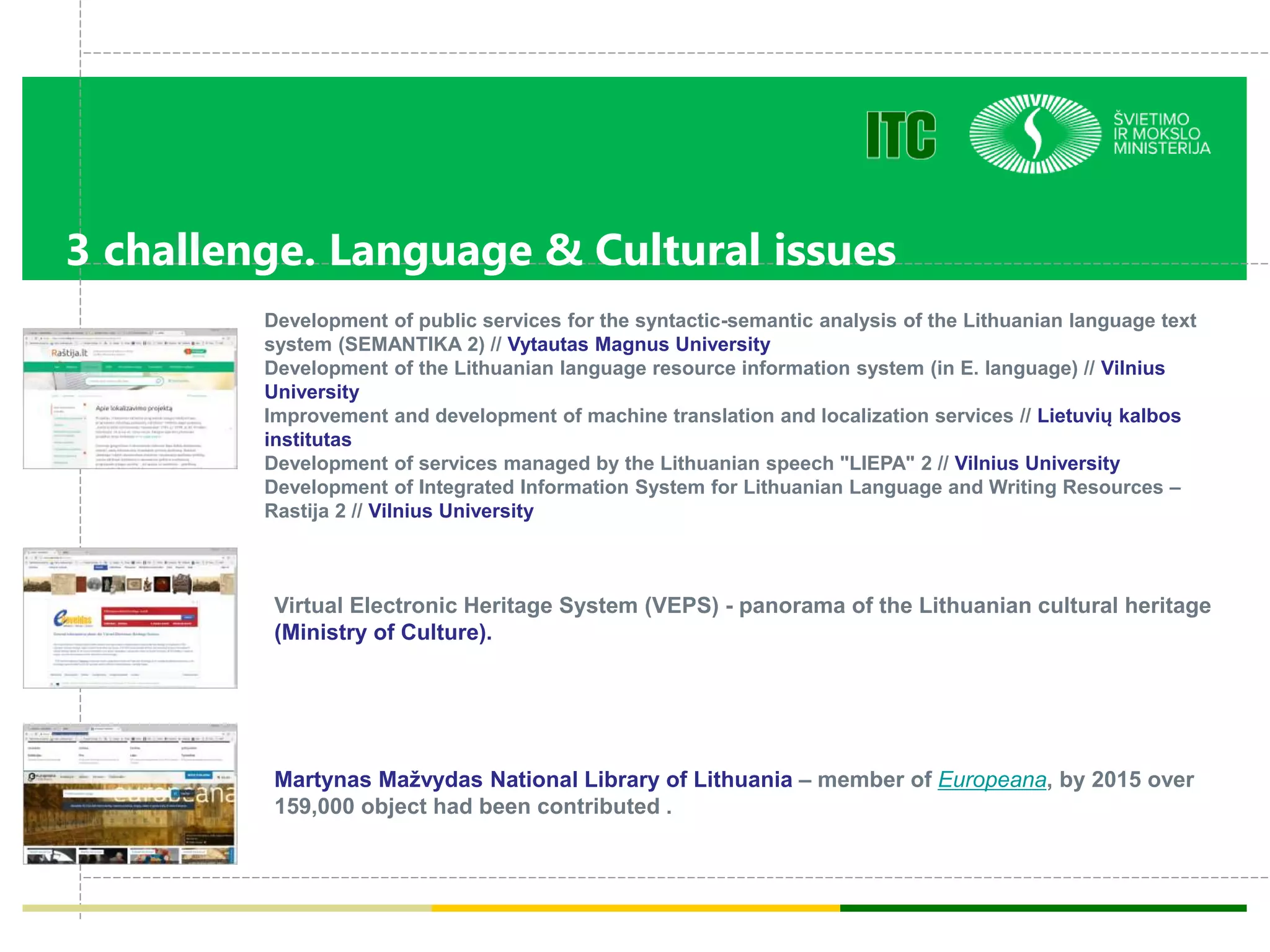Viewport: 1270px width, 952px height.
Task: Click 'Lietuvių kalbos' text
Action: click(1109, 415)
